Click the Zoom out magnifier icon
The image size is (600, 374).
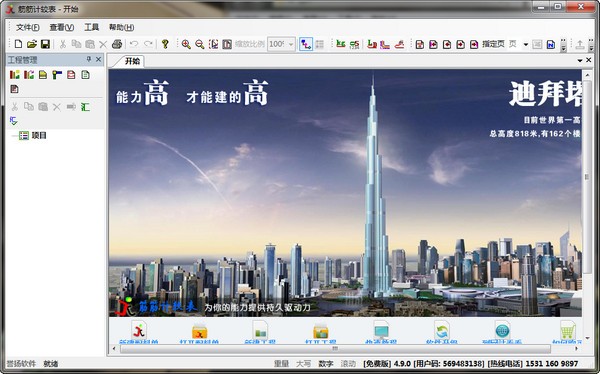coord(199,44)
